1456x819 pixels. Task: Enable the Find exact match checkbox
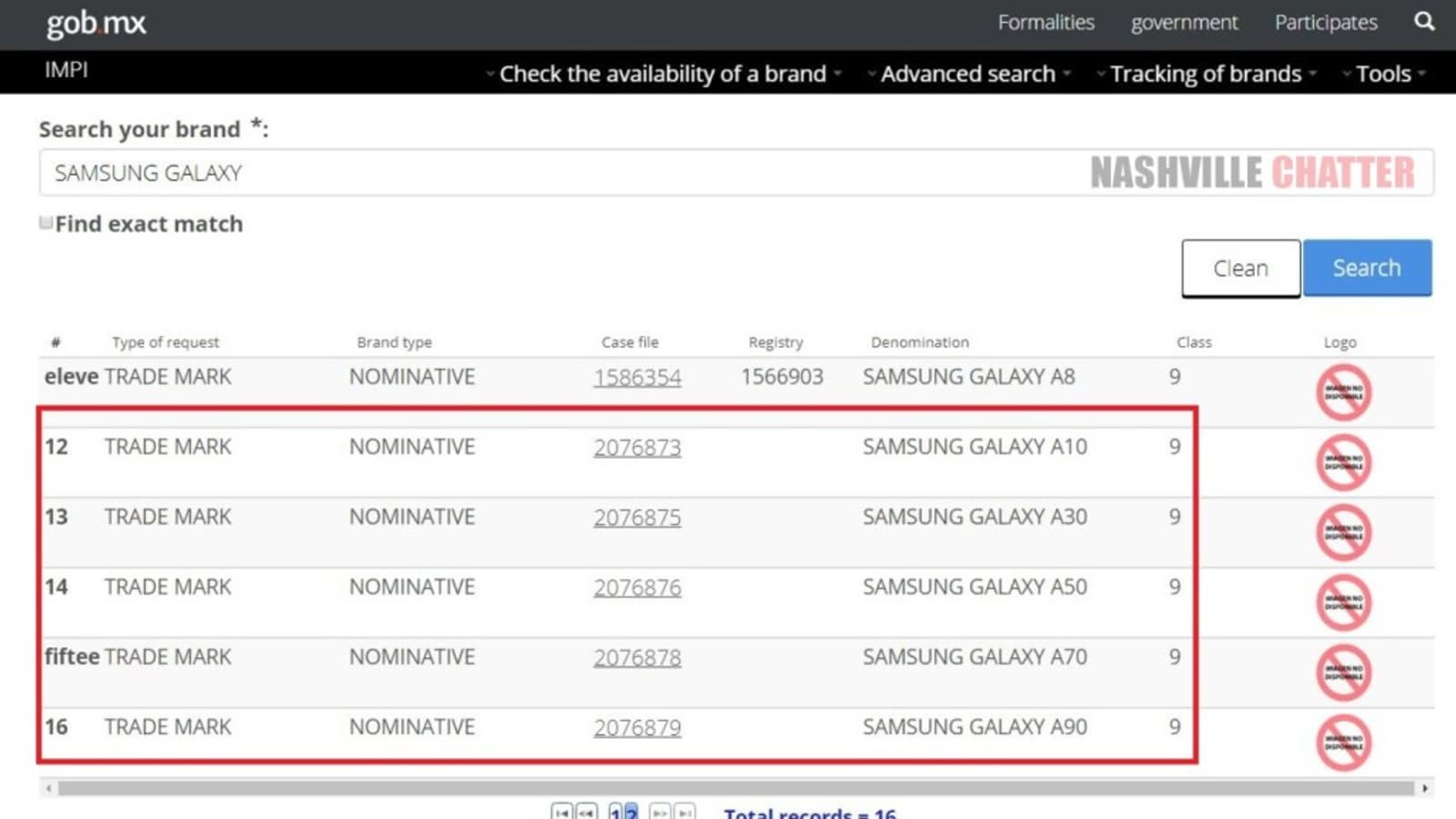[45, 223]
